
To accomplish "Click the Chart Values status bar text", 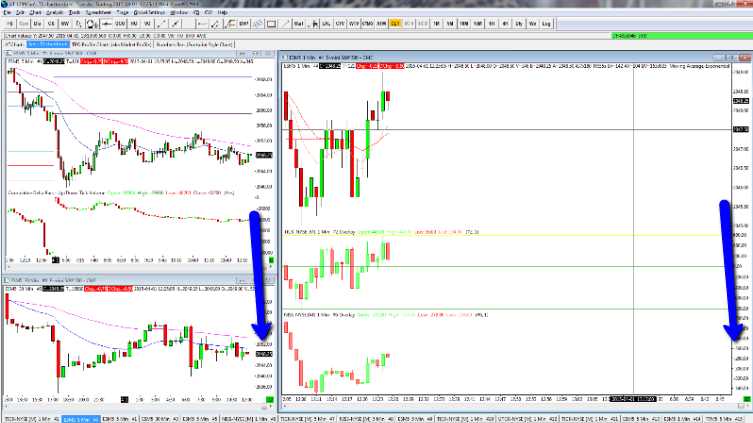I will point(106,36).
